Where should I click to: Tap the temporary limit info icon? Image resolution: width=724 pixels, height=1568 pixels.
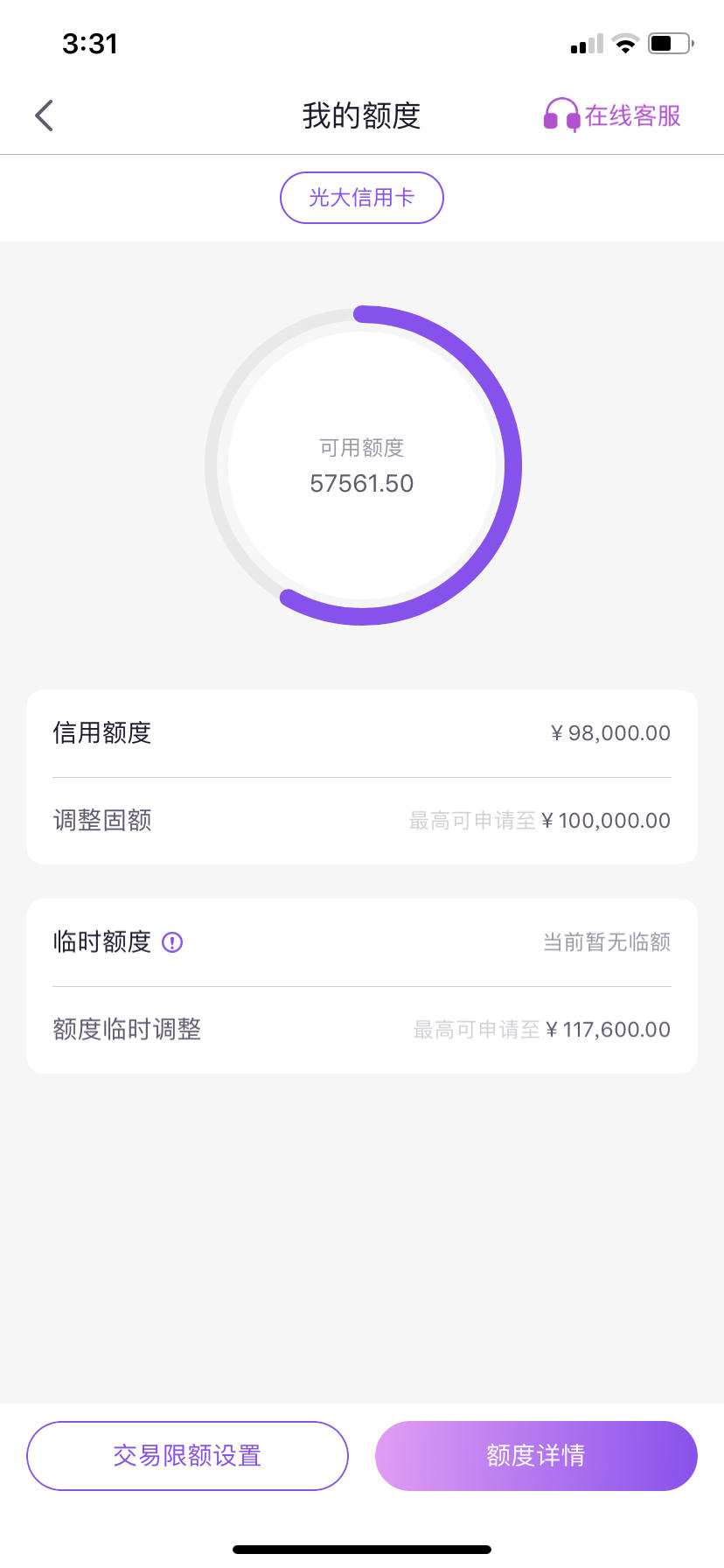click(172, 942)
